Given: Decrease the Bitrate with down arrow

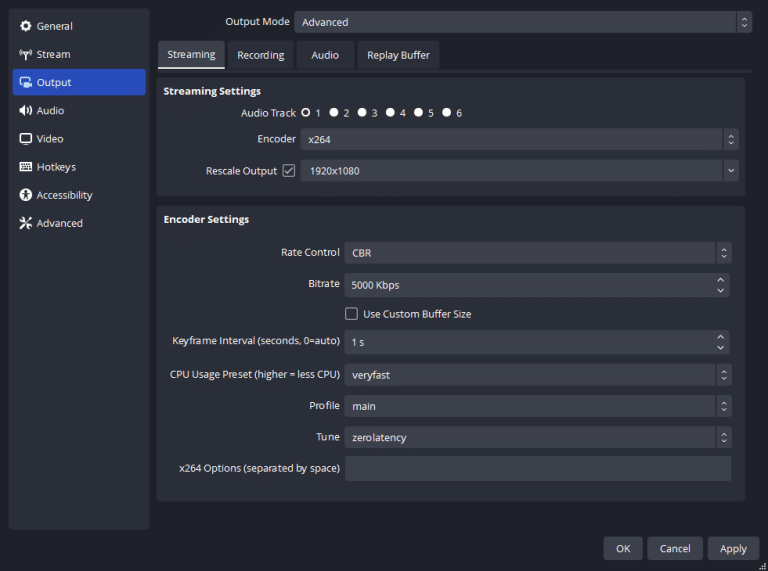Looking at the screenshot, I should click(x=720, y=290).
